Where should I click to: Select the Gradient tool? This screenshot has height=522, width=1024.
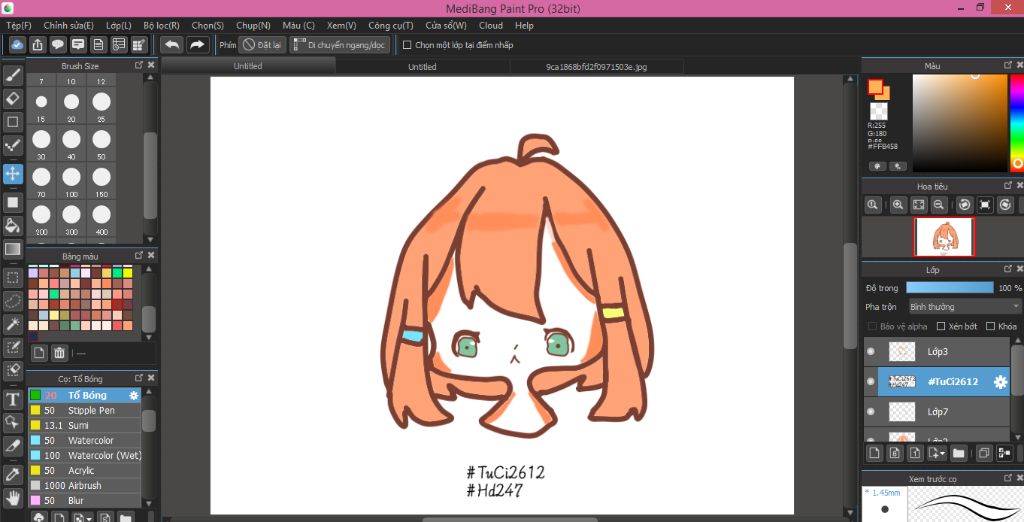(12, 249)
